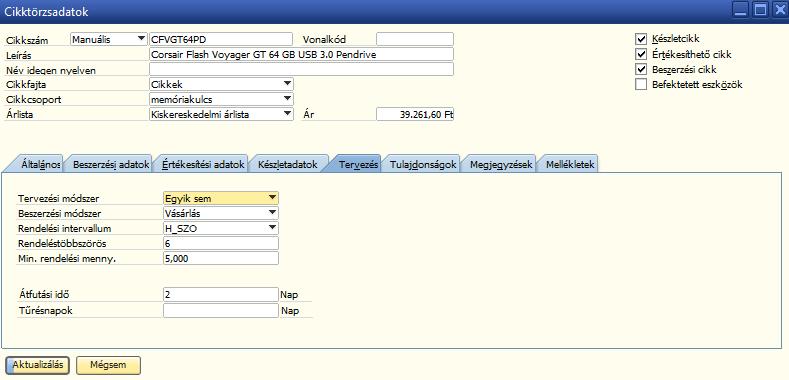This screenshot has height=380, width=789.
Task: Uncheck the Értékesíthető cikk checkbox
Action: point(641,54)
